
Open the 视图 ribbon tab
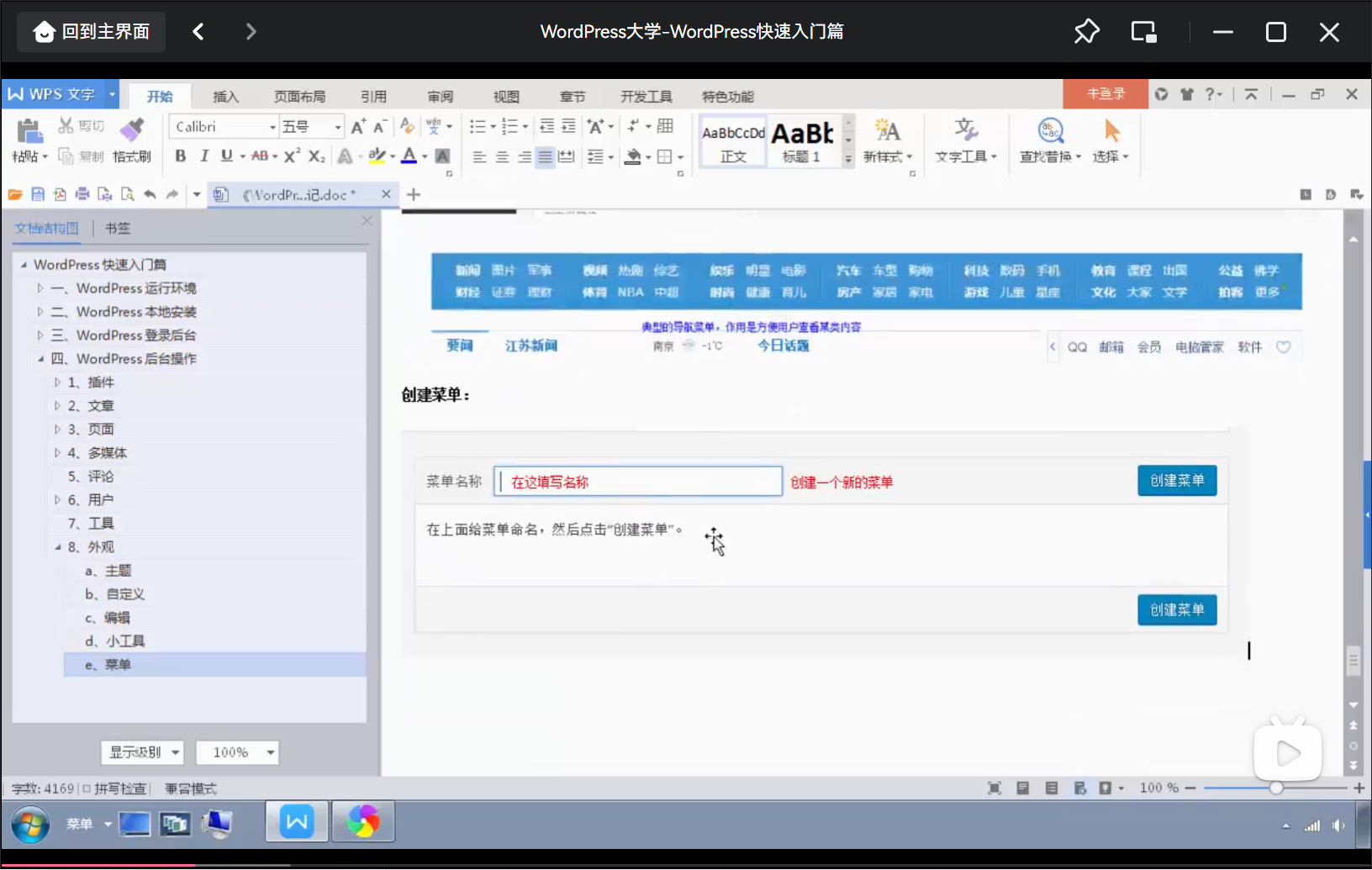tap(506, 97)
